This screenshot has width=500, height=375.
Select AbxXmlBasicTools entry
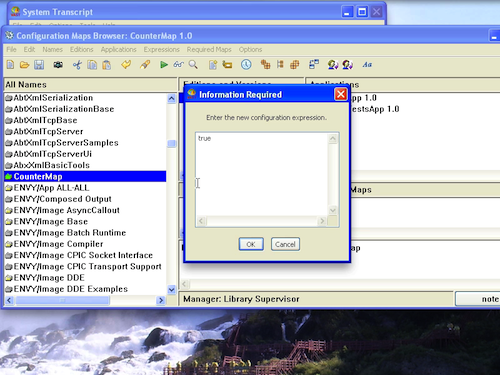click(52, 165)
